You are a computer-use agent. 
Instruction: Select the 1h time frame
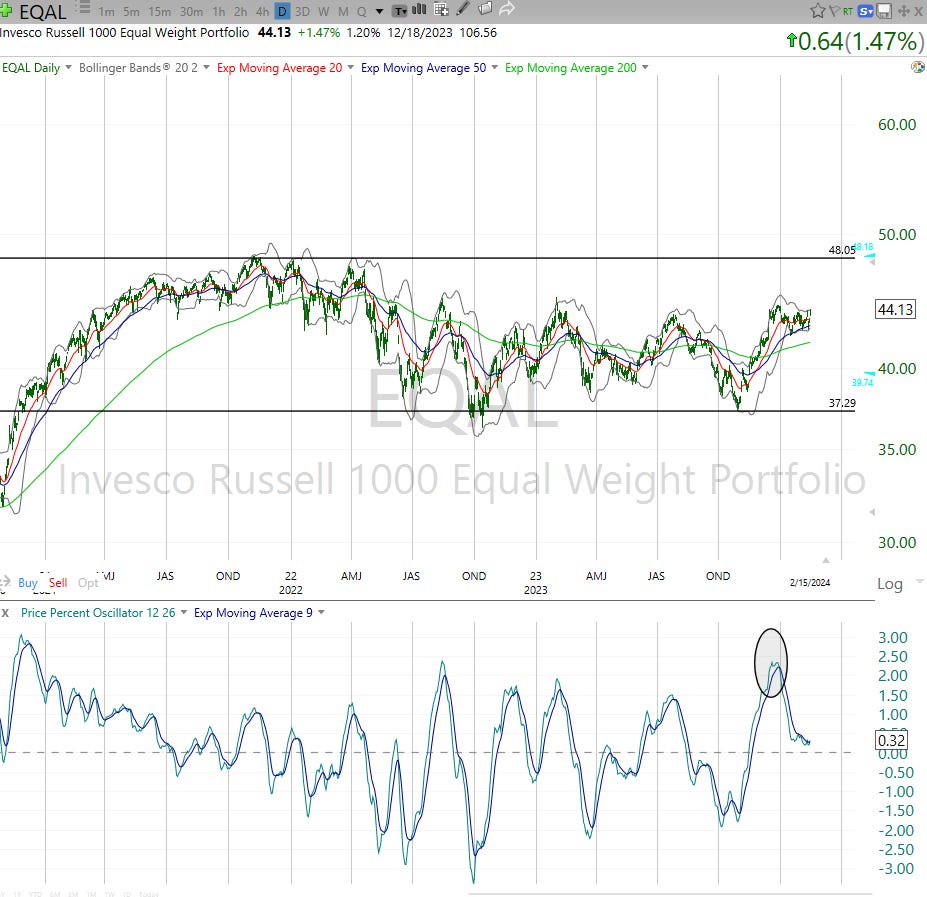coord(219,11)
